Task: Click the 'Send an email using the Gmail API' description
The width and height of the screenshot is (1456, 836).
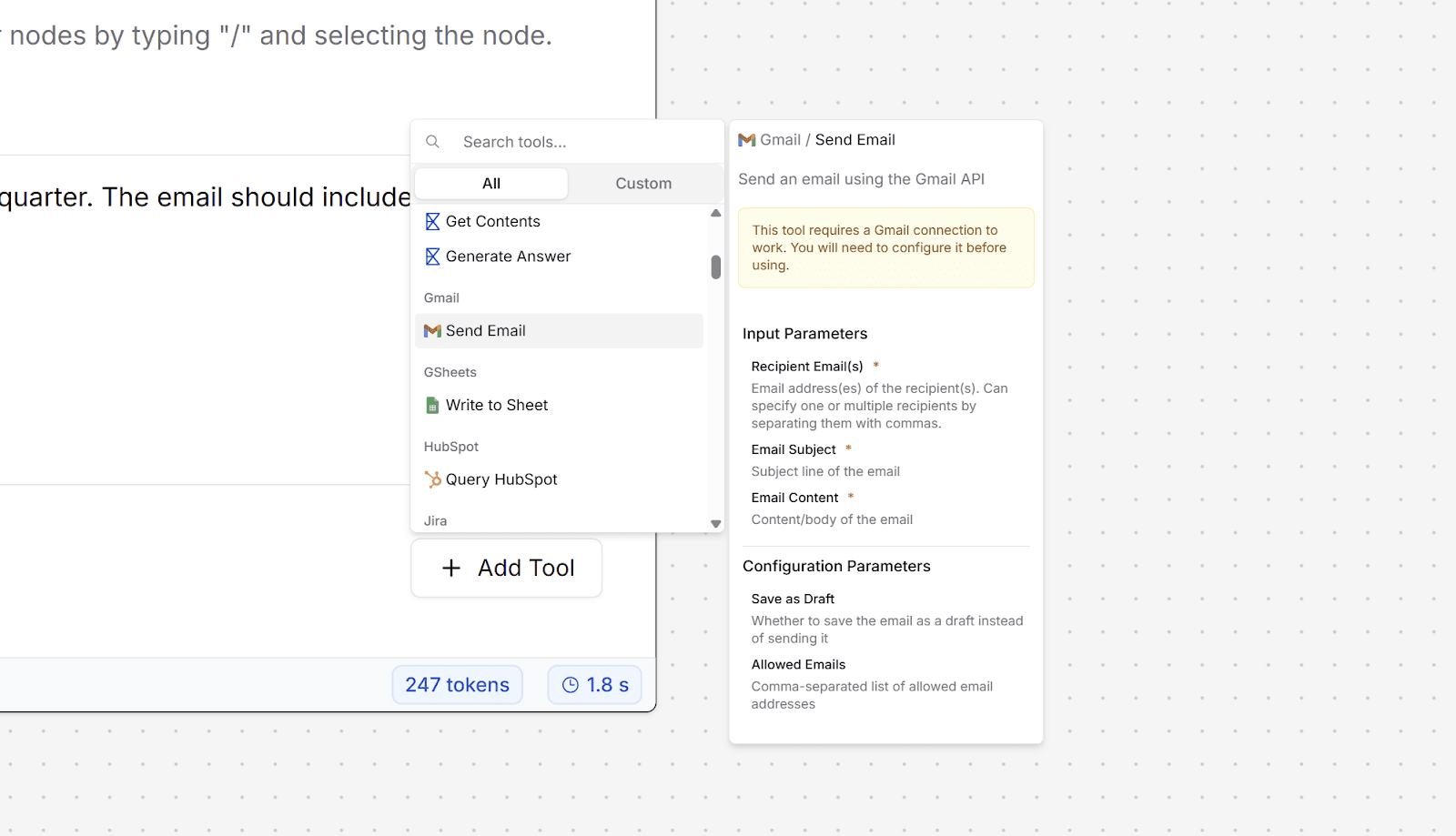Action: (x=862, y=180)
